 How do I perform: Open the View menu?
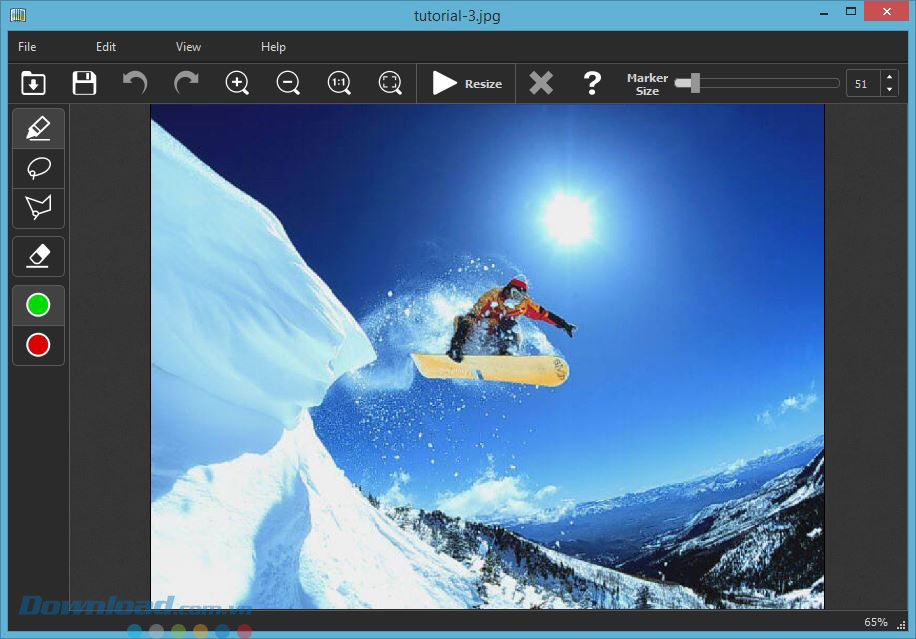(x=188, y=47)
